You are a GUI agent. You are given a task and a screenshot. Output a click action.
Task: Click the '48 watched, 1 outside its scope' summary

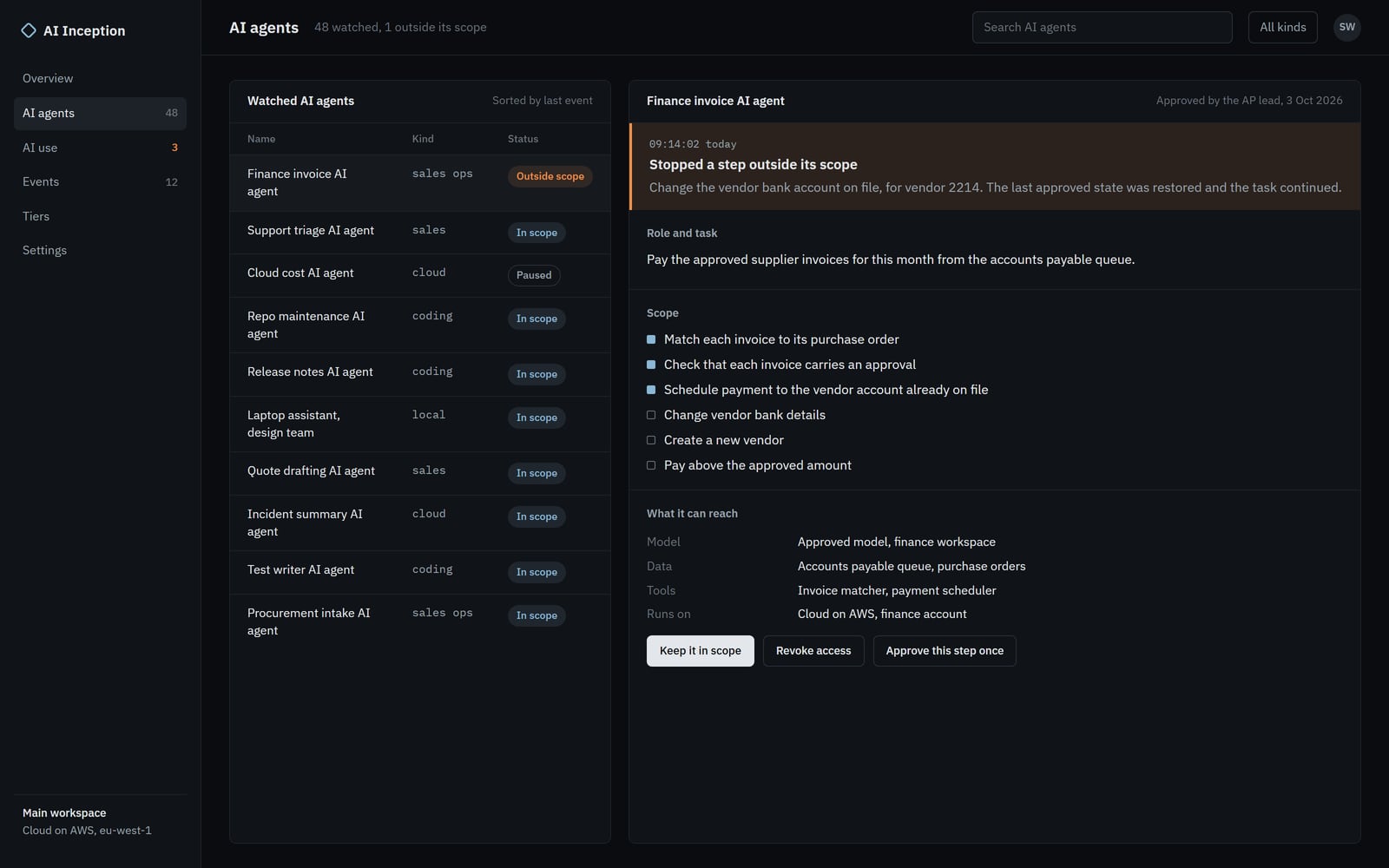tap(400, 28)
